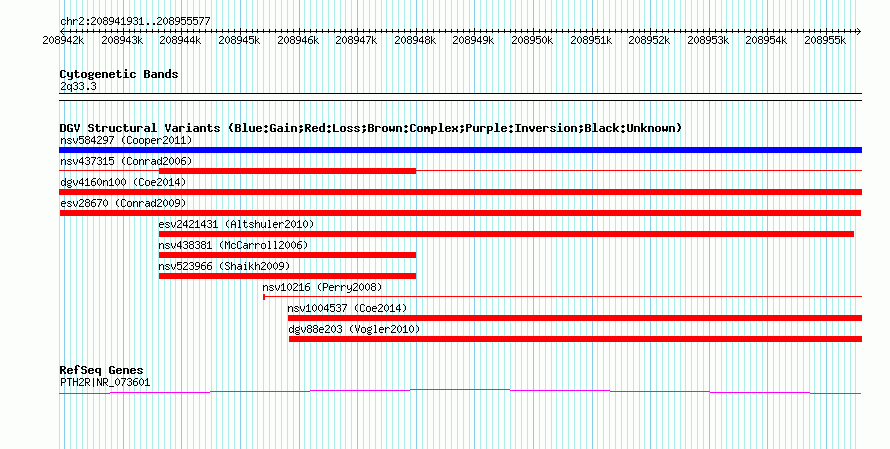Click the red bar under nsv438381 (McCarroll2006)

click(x=287, y=255)
